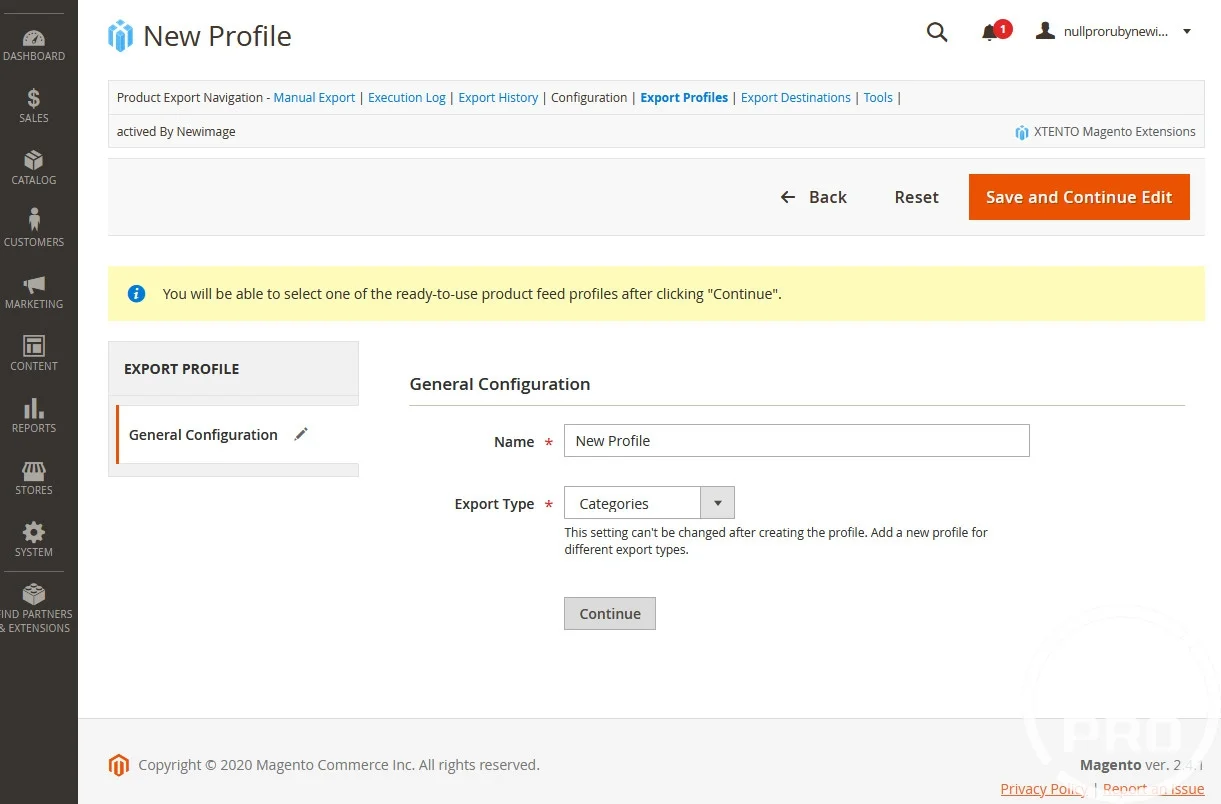This screenshot has width=1221, height=804.
Task: Go to Export Profiles navigation link
Action: tap(684, 98)
